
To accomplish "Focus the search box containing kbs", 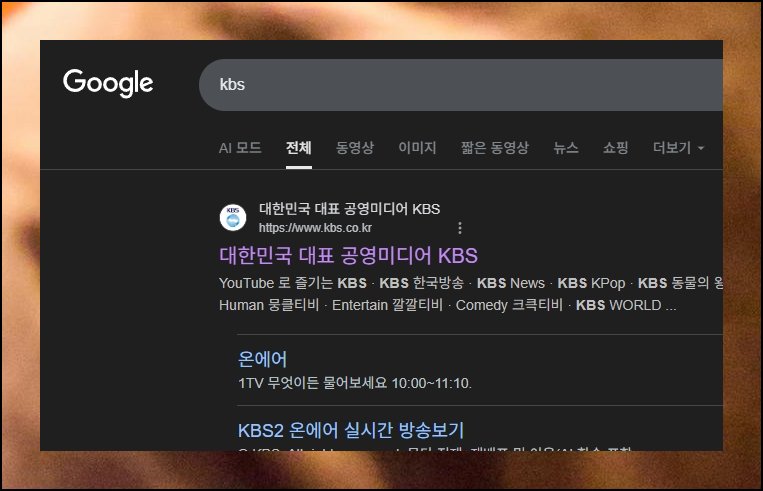I will click(461, 85).
